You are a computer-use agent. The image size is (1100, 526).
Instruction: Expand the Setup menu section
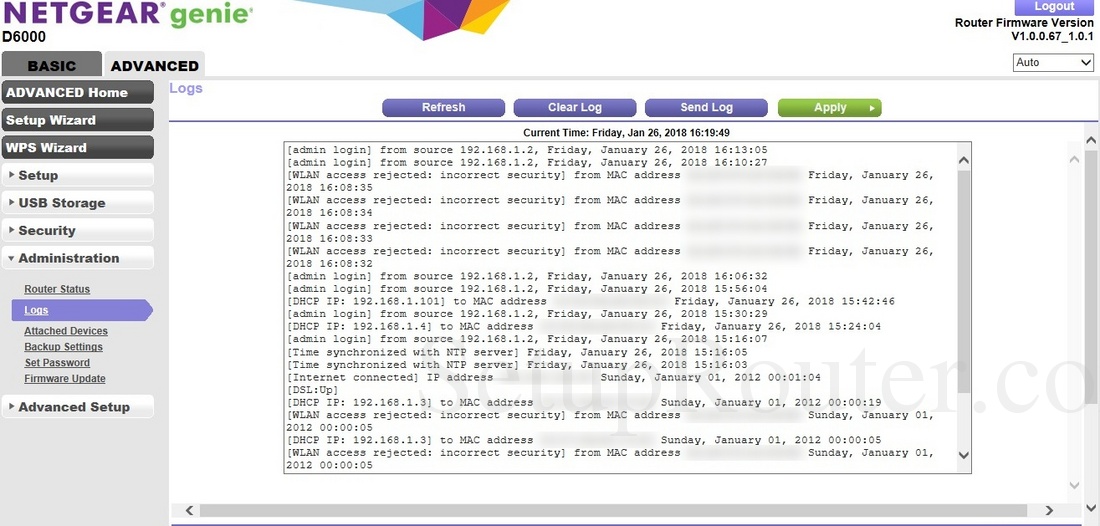[x=77, y=175]
